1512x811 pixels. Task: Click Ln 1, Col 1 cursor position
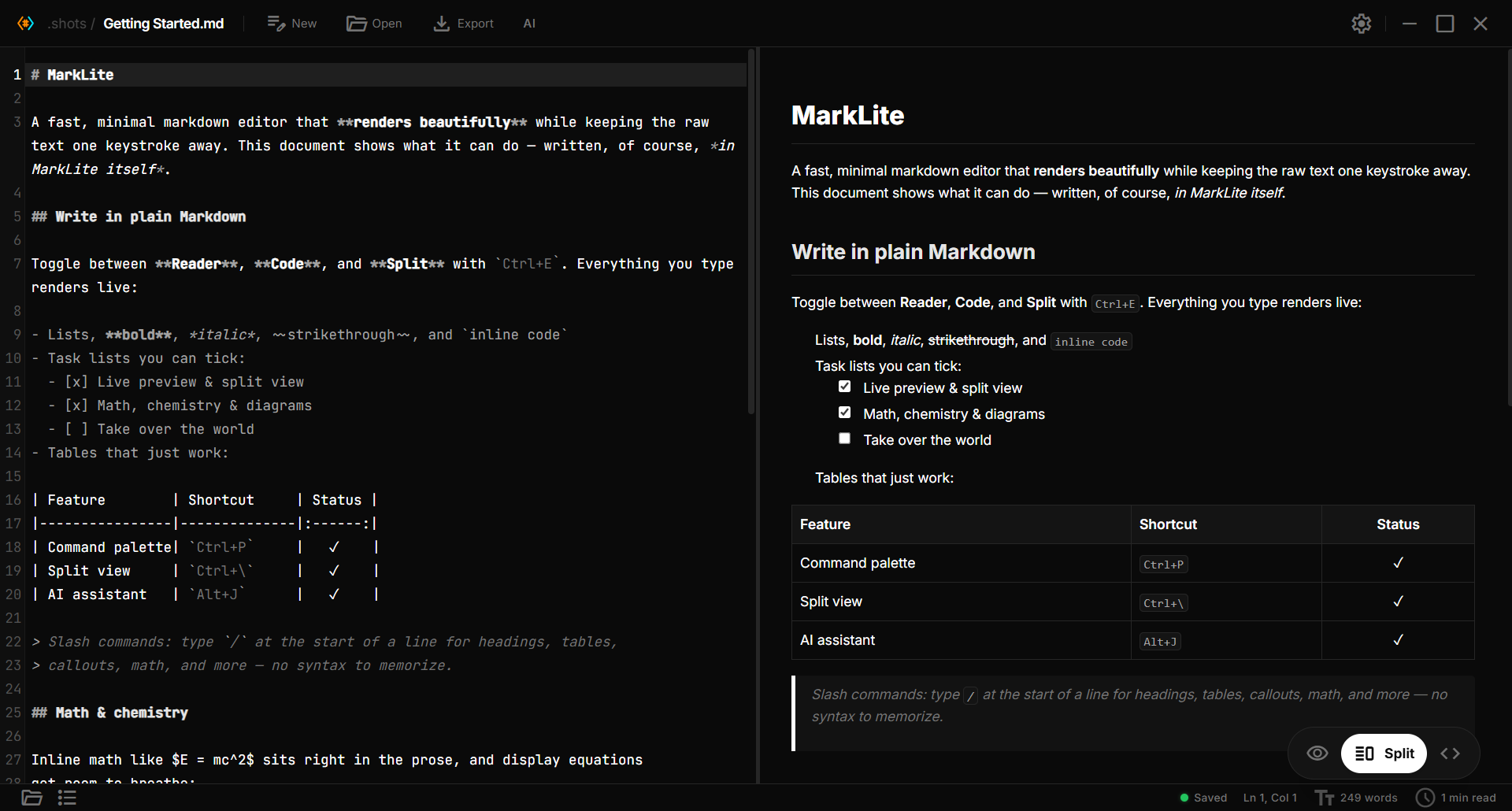pyautogui.click(x=1269, y=798)
